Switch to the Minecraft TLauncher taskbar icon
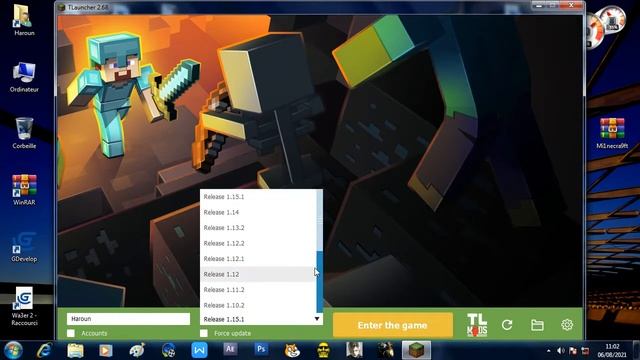Viewport: 640px width, 360px height. (x=417, y=350)
